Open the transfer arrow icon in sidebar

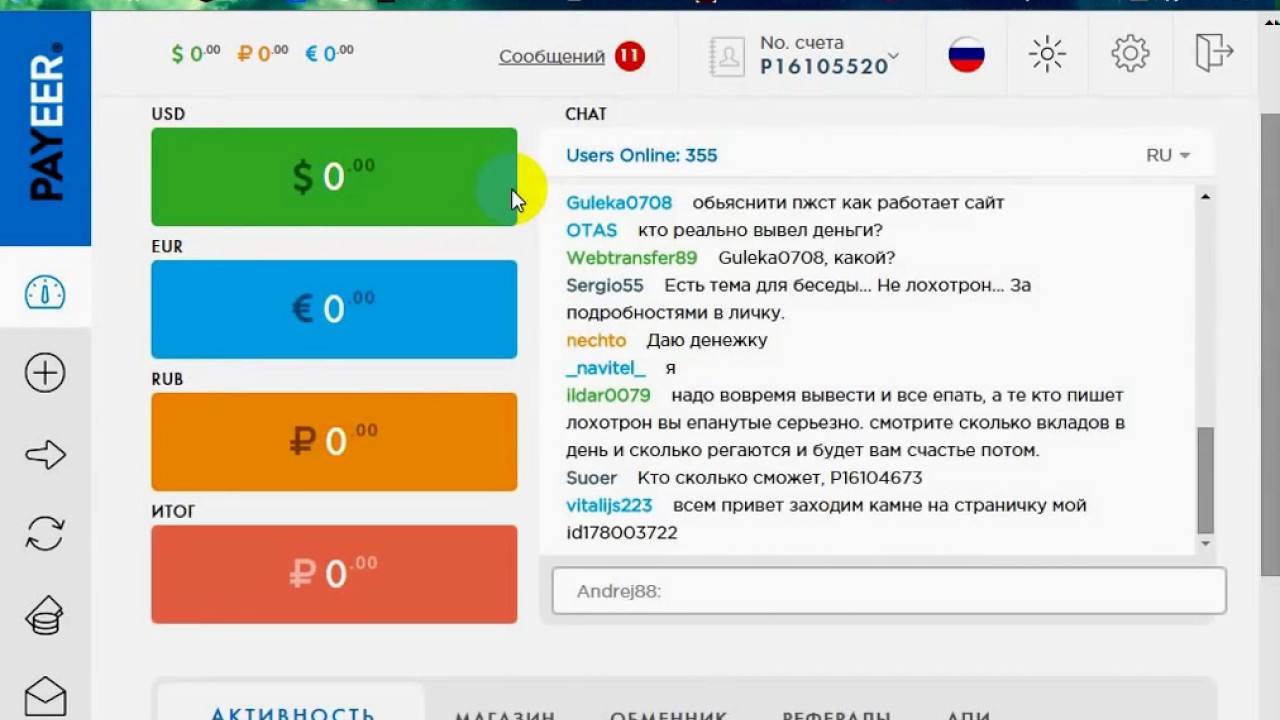[x=45, y=456]
